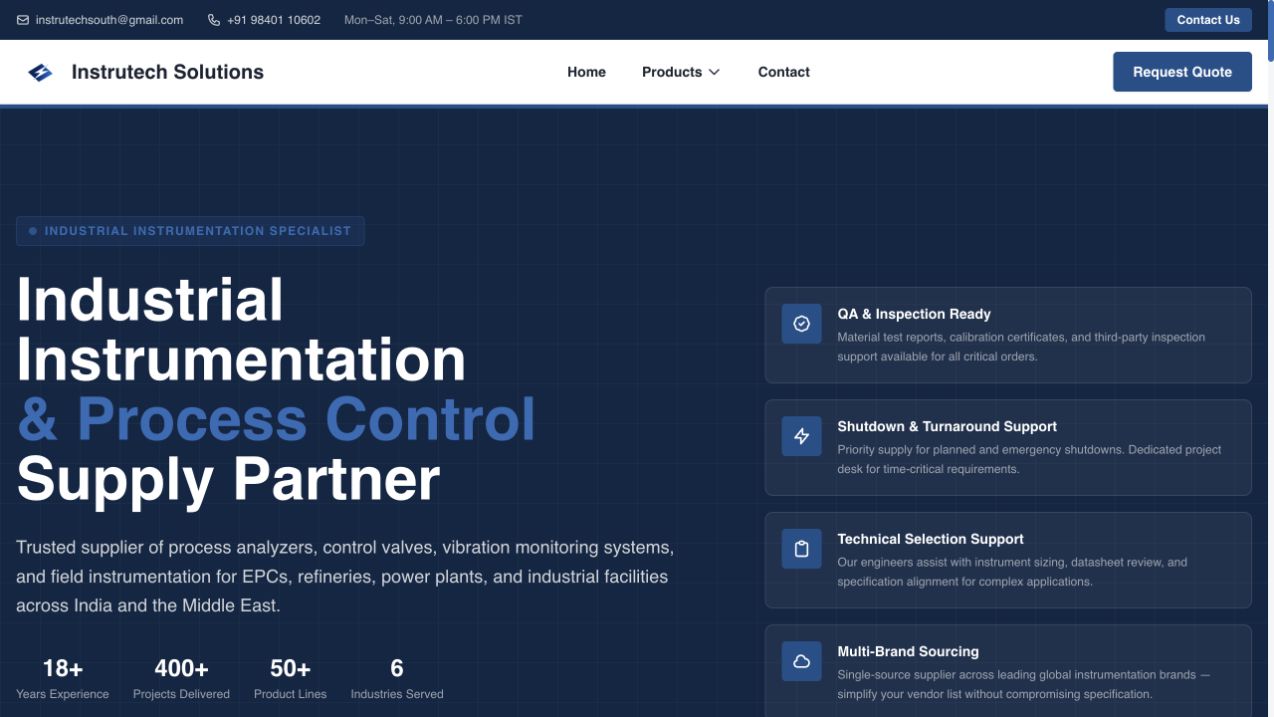Select the Shutdown & Turnaround Support card title
Screen dimensions: 1274x717
pos(947,426)
